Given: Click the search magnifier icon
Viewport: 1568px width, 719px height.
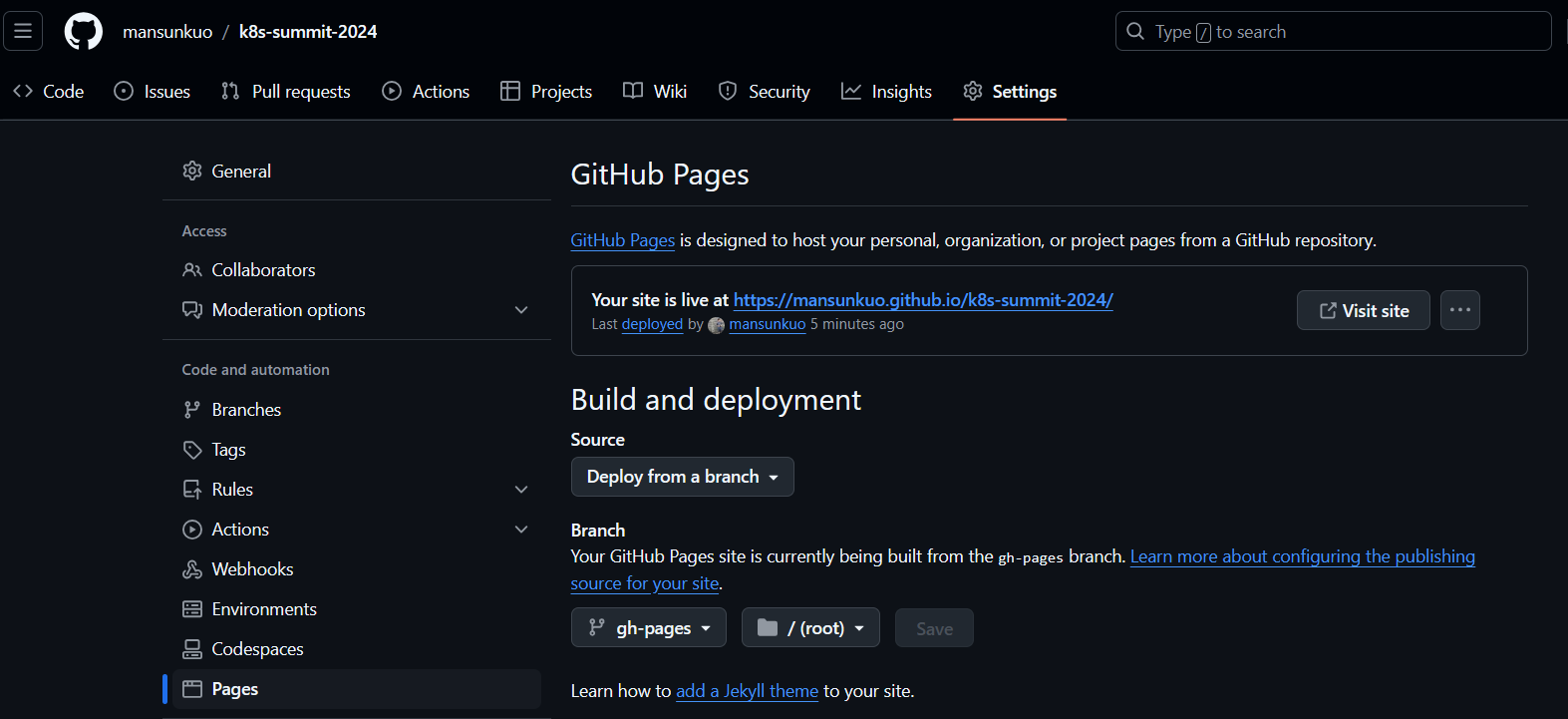Looking at the screenshot, I should pyautogui.click(x=1135, y=31).
